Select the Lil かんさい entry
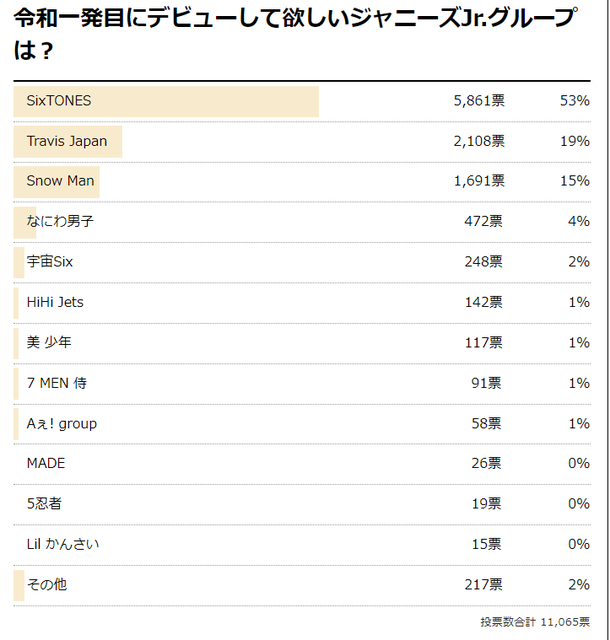610x640 pixels. 63,544
